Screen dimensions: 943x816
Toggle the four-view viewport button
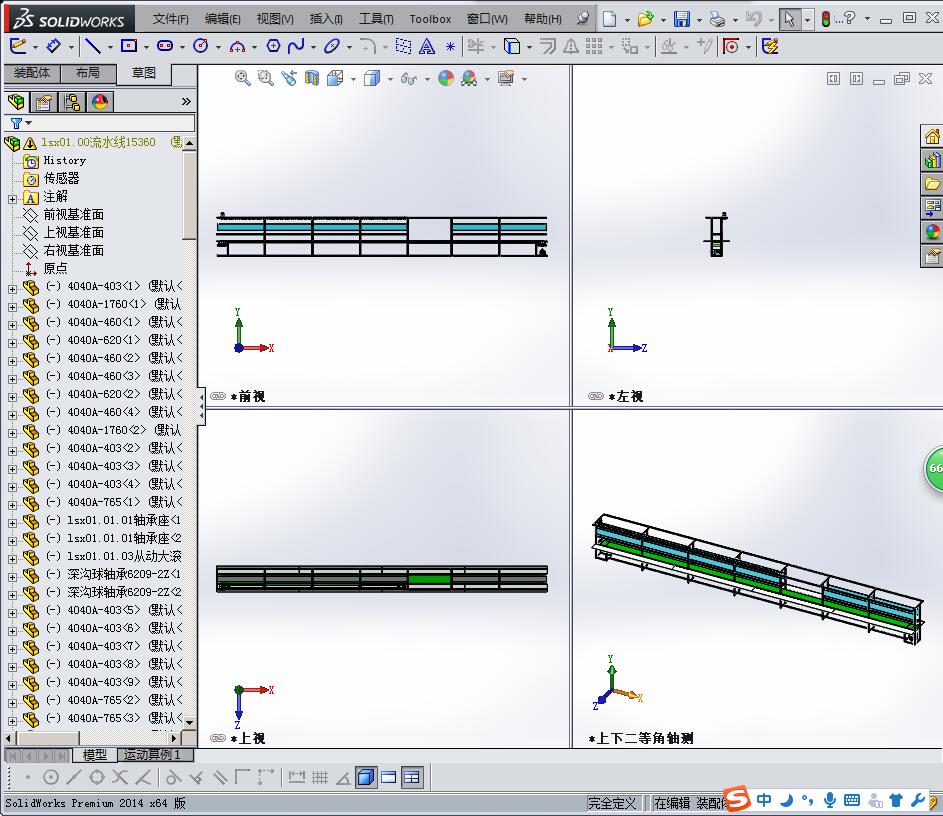412,777
